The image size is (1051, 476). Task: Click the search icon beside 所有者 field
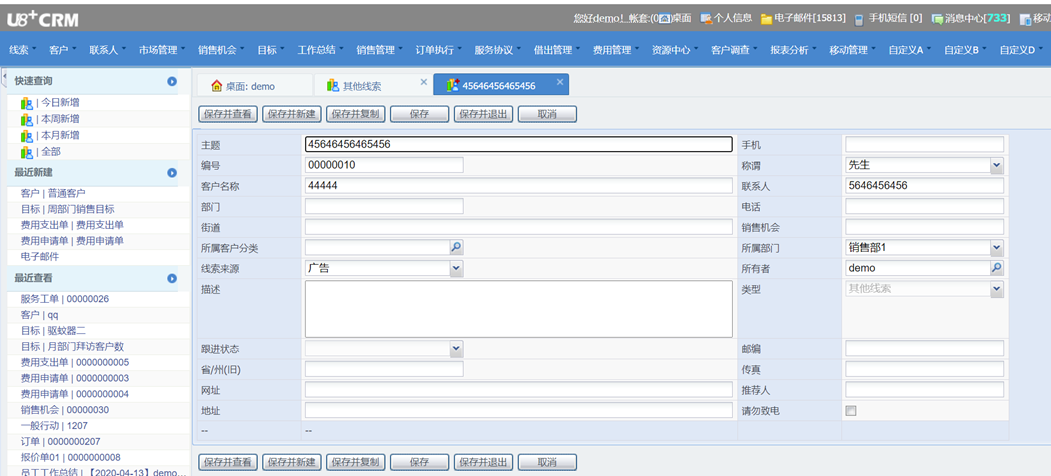click(x=997, y=268)
